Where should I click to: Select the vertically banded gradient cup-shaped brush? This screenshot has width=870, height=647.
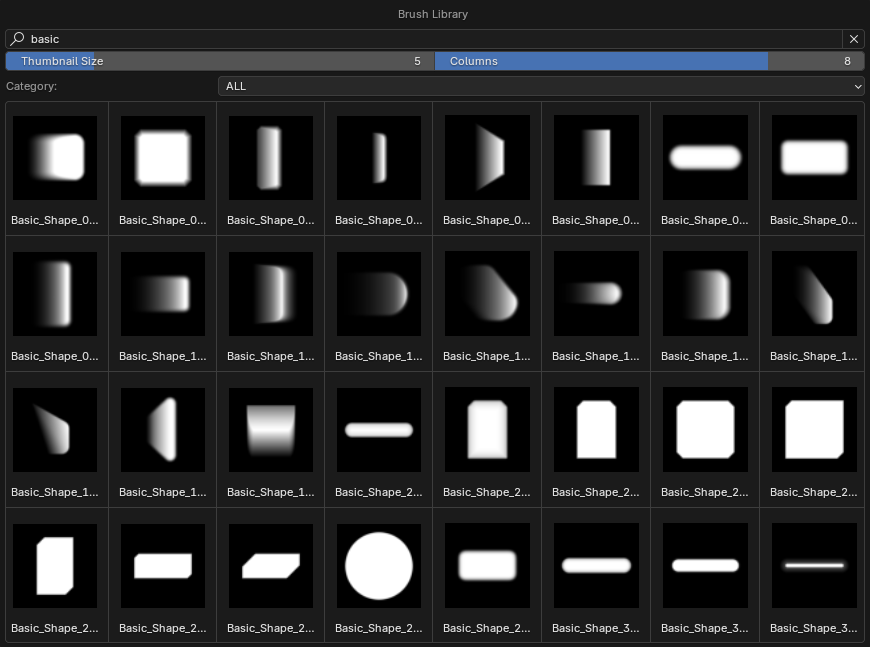point(270,429)
